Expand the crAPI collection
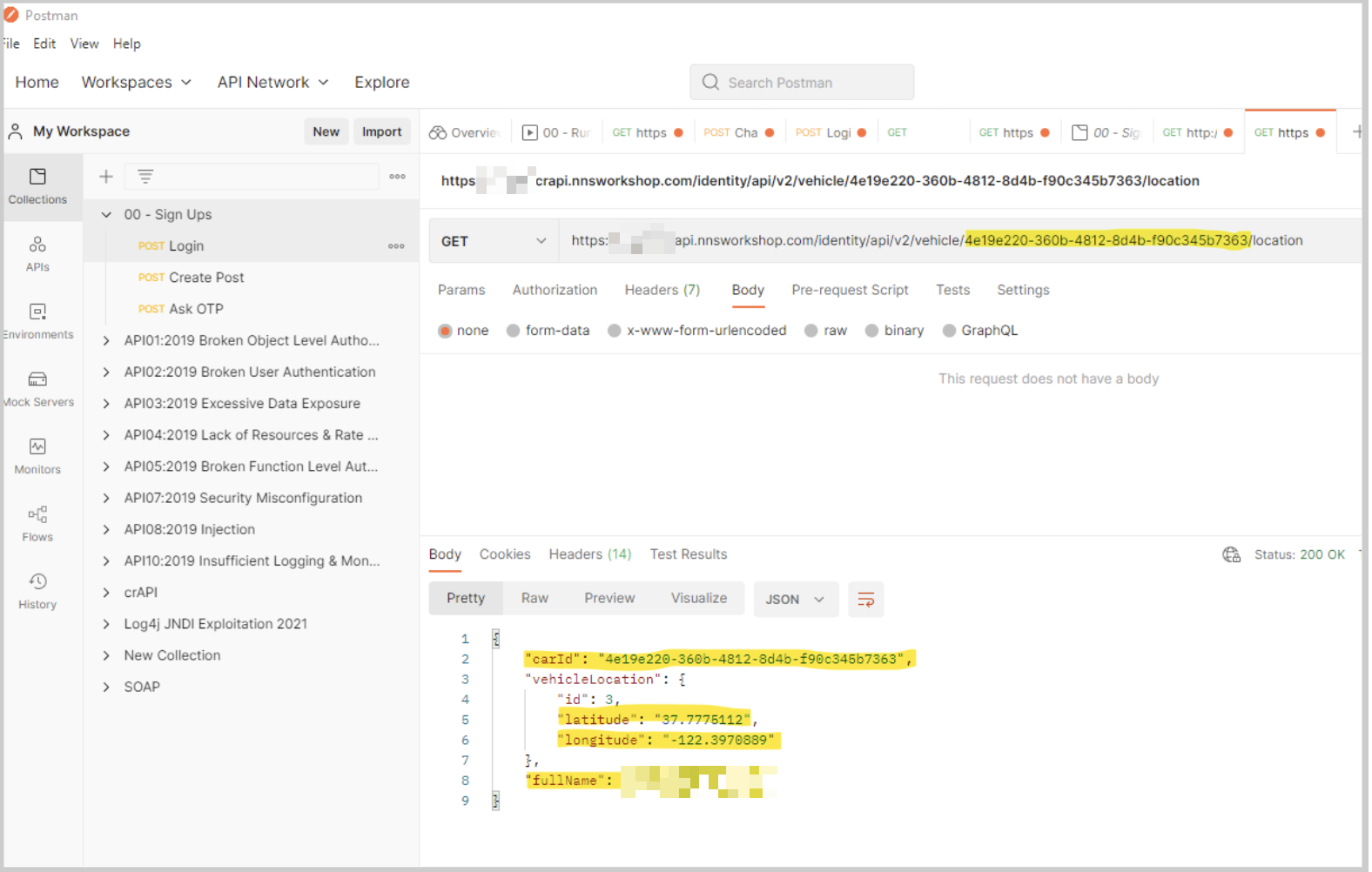The image size is (1372, 872). [106, 593]
